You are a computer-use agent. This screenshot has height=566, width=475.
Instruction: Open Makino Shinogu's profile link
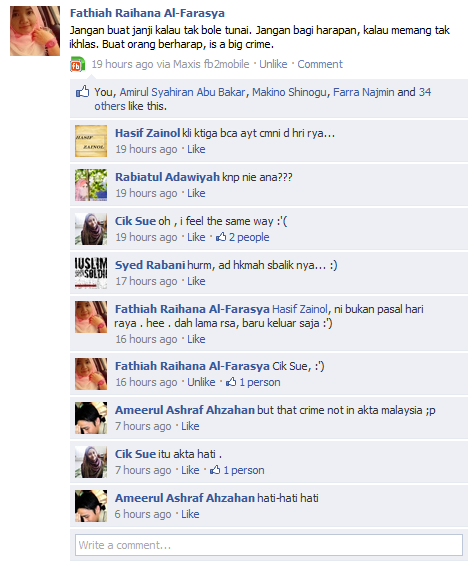289,92
